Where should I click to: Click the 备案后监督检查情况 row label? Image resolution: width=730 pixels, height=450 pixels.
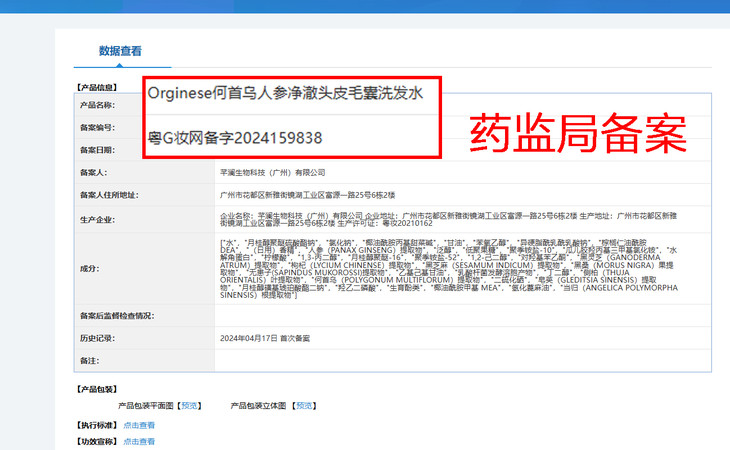tap(117, 316)
